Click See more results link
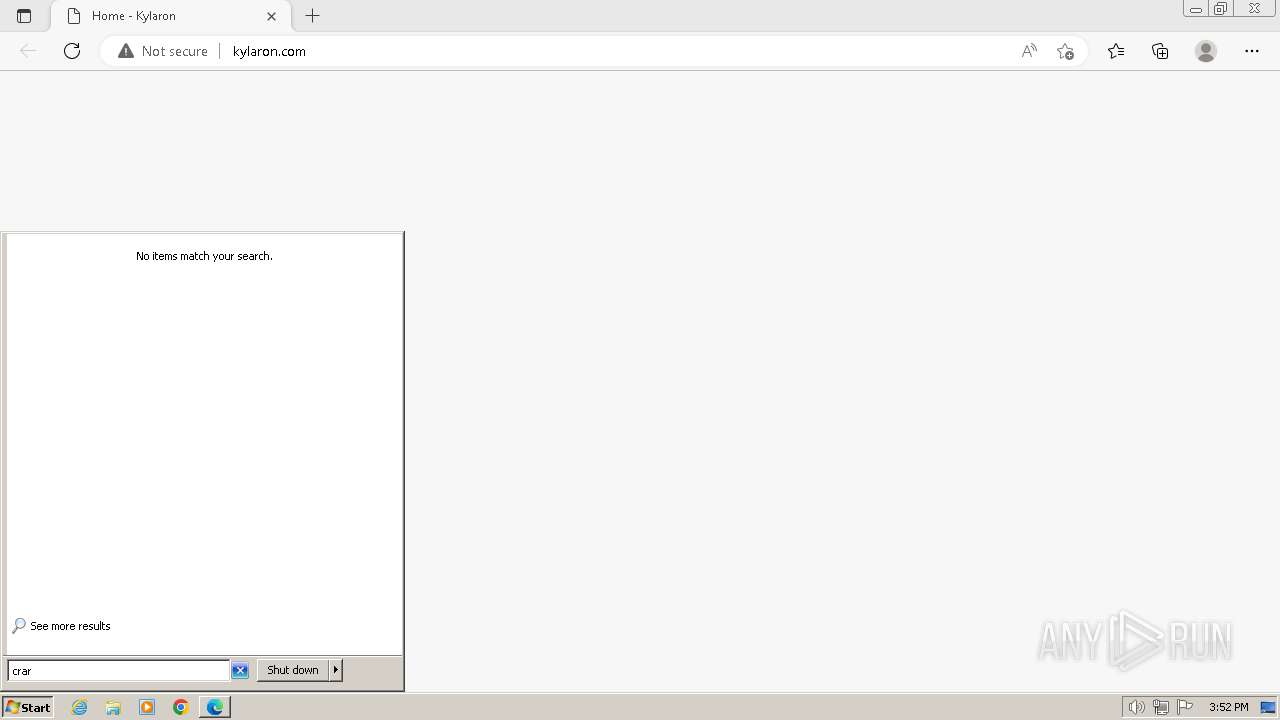1280x720 pixels. [70, 626]
